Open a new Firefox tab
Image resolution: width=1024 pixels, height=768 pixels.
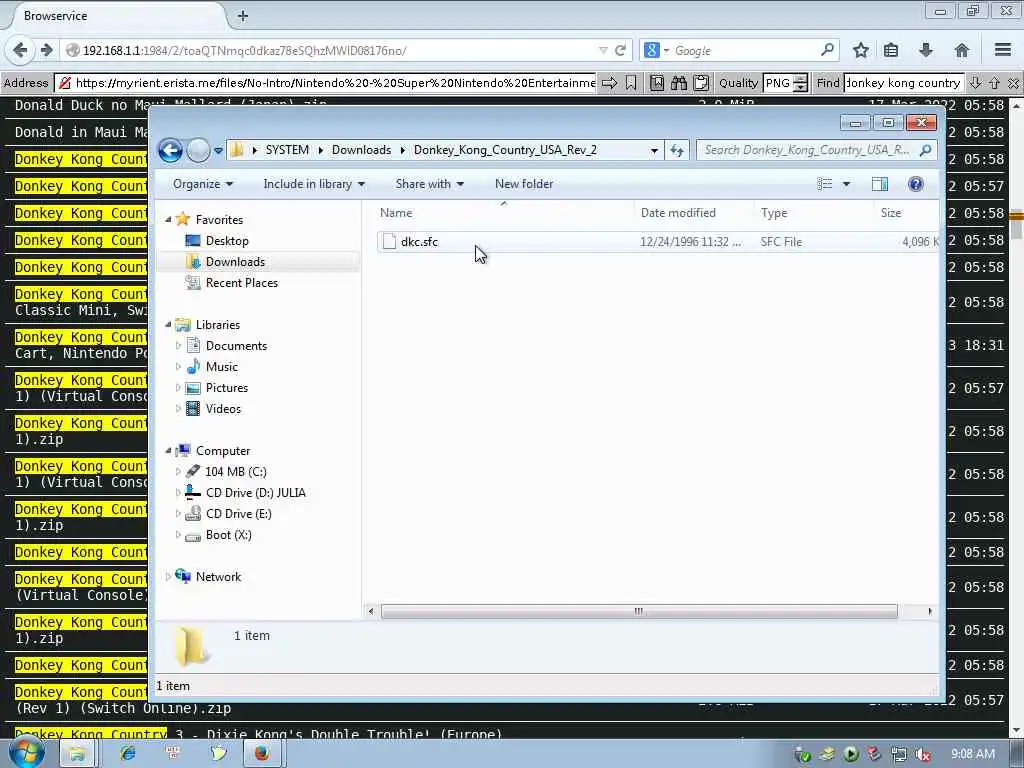tap(243, 16)
